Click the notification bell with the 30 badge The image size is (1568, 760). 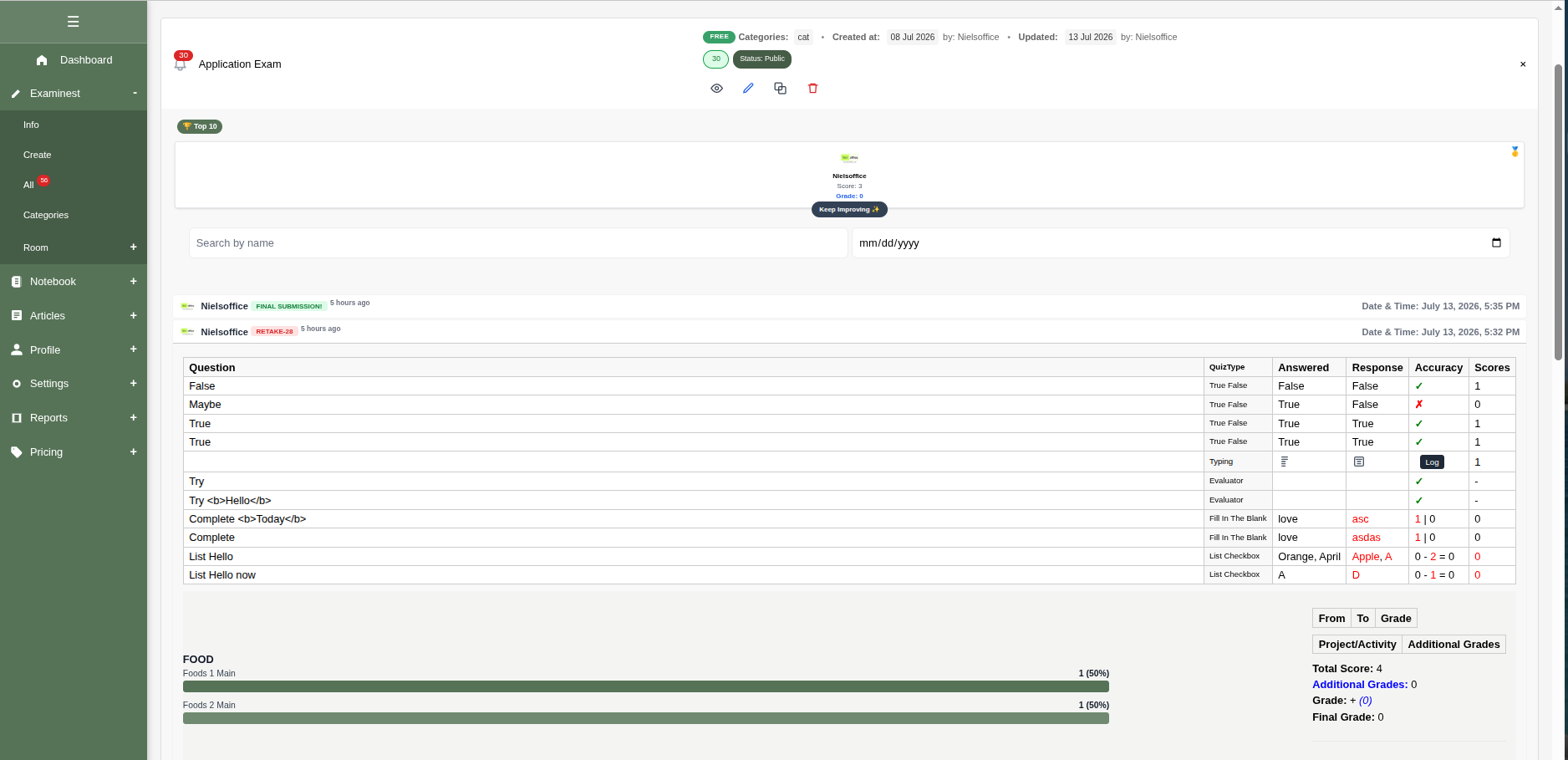[180, 64]
